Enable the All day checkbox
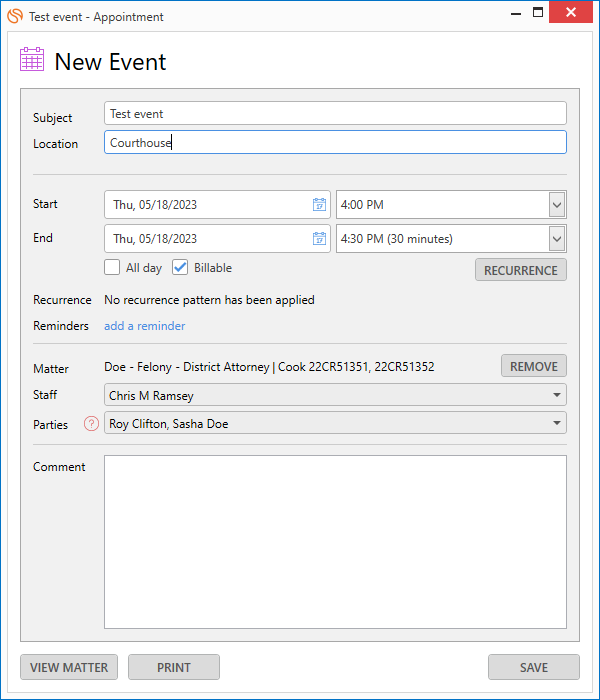Screen dimensions: 600x700 coord(113,268)
